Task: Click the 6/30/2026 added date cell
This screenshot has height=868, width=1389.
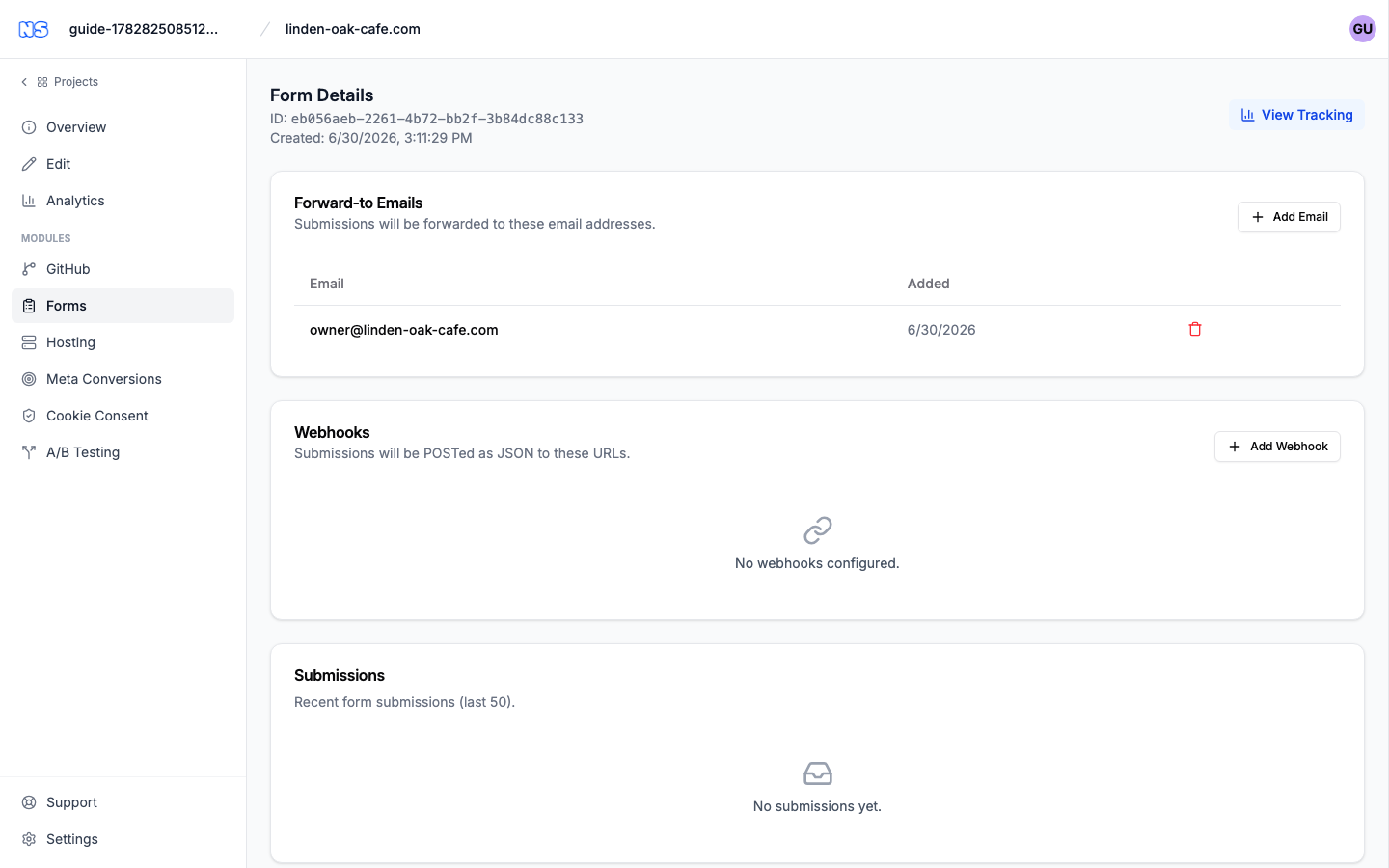Action: (941, 330)
